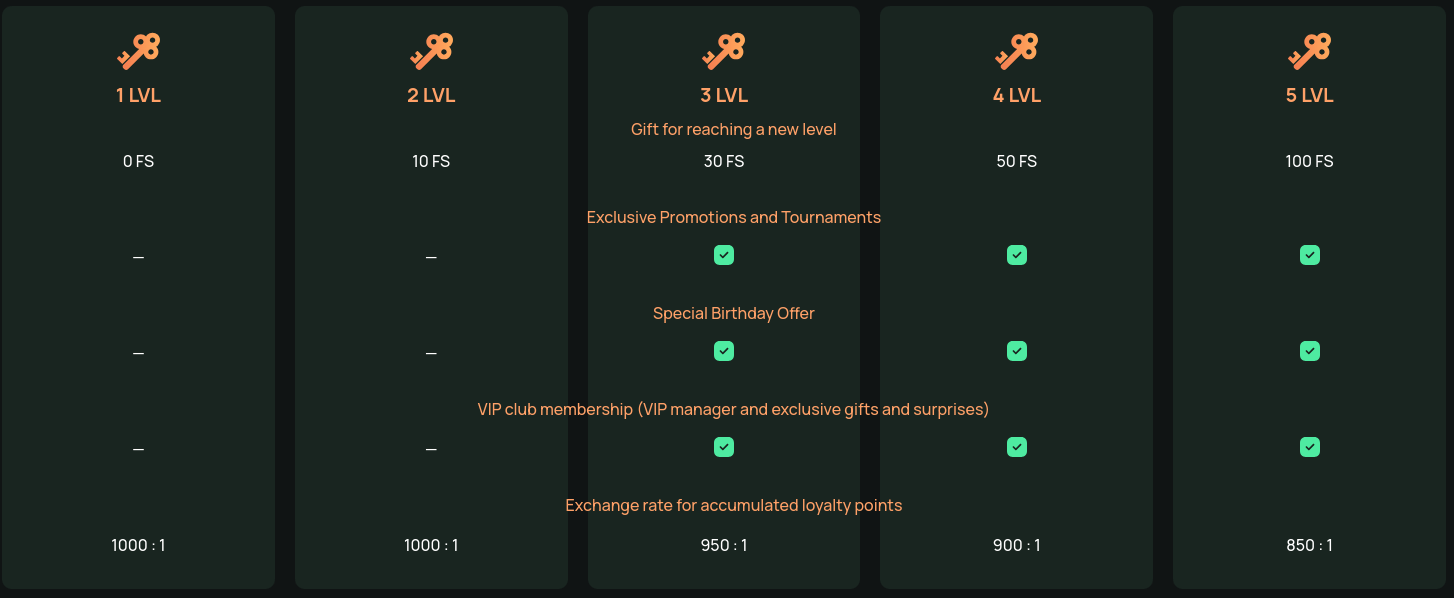Click the 850 : 1 exchange rate

coord(1310,545)
